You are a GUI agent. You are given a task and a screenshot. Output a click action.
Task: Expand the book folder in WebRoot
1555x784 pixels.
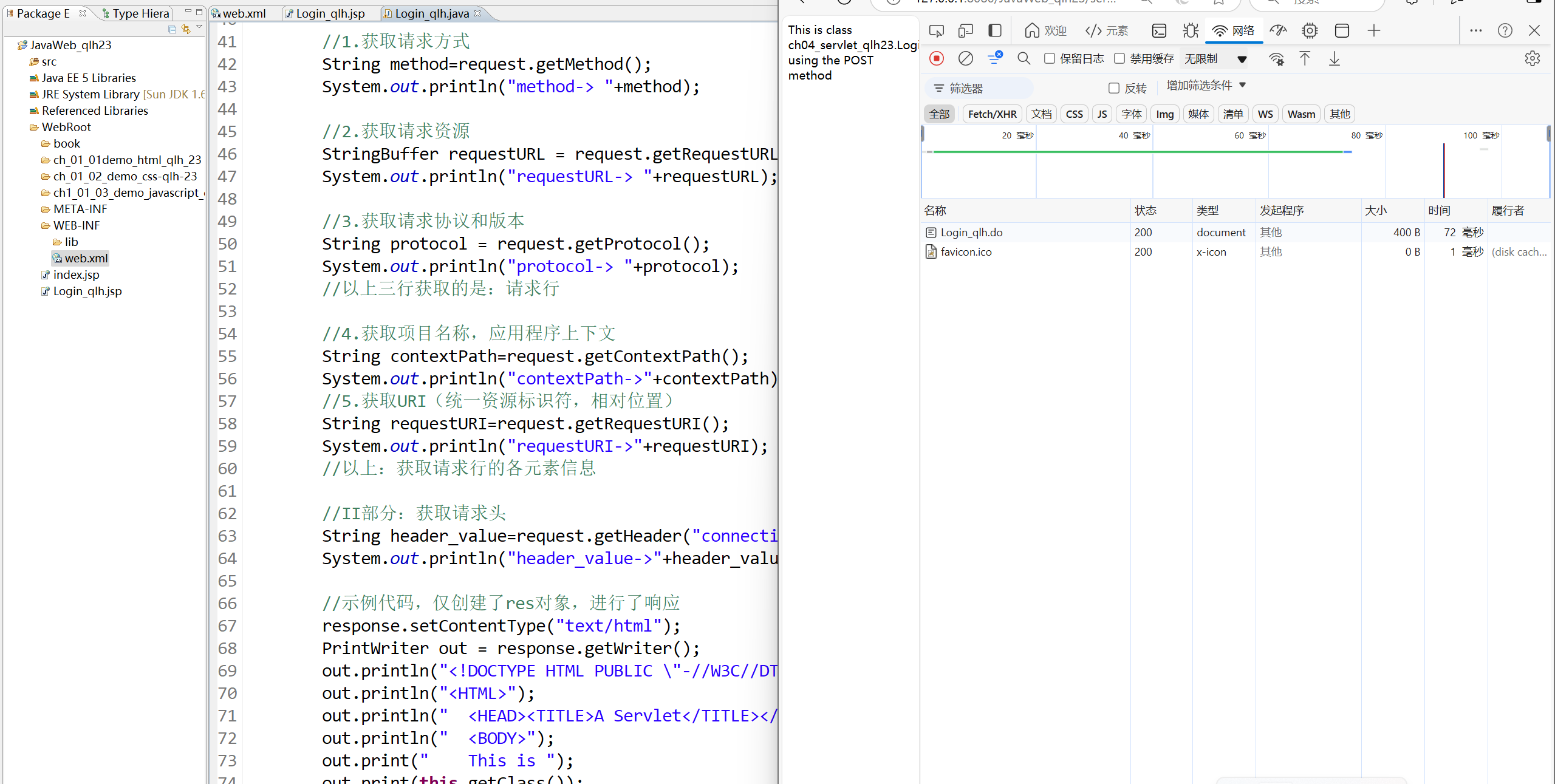(61, 143)
